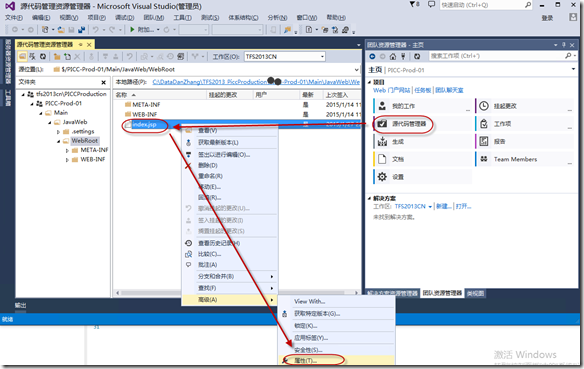Open the 工具(T) menu

[x=182, y=18]
